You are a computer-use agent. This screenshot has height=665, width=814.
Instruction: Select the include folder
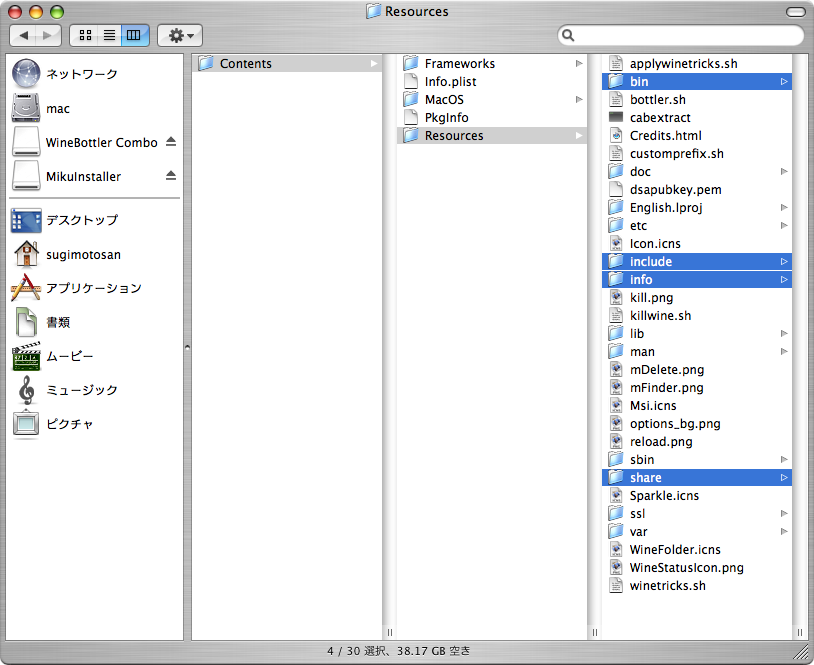[697, 262]
